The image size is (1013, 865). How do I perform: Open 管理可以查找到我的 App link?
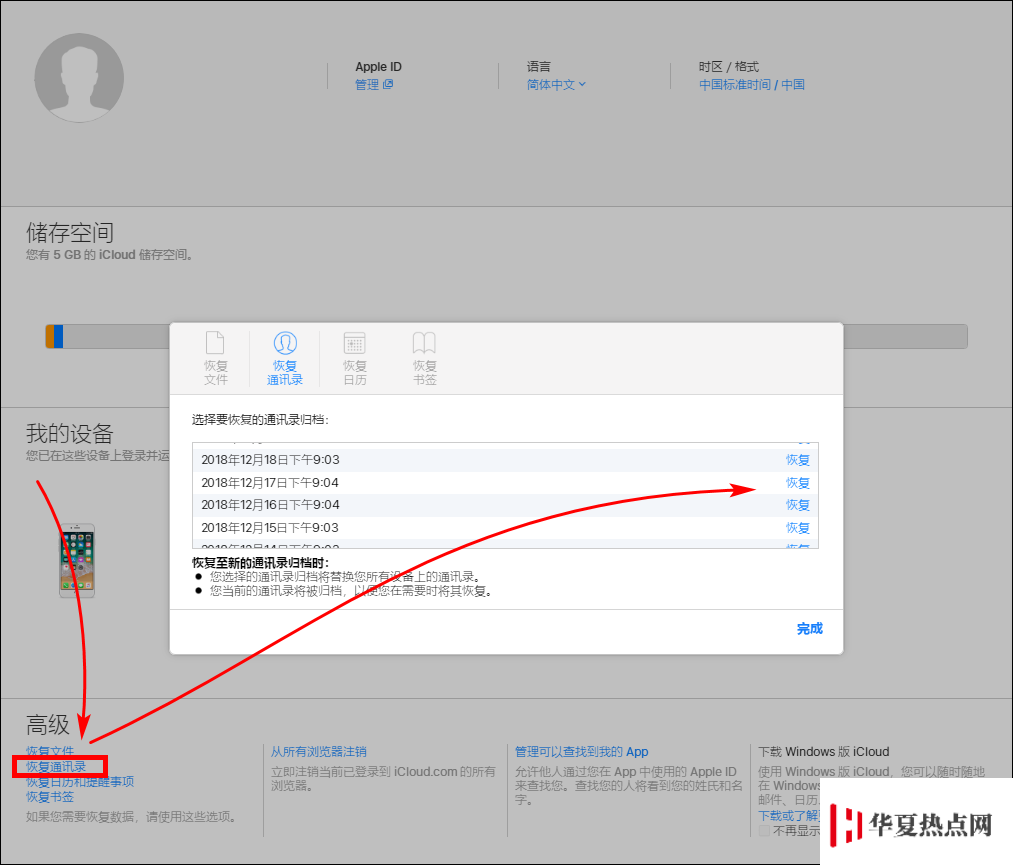(581, 752)
